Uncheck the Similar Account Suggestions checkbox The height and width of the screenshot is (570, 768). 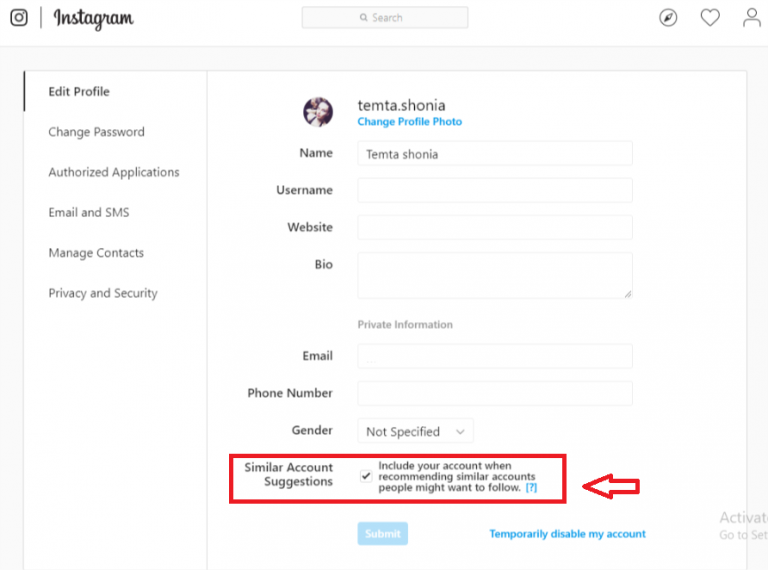click(366, 476)
